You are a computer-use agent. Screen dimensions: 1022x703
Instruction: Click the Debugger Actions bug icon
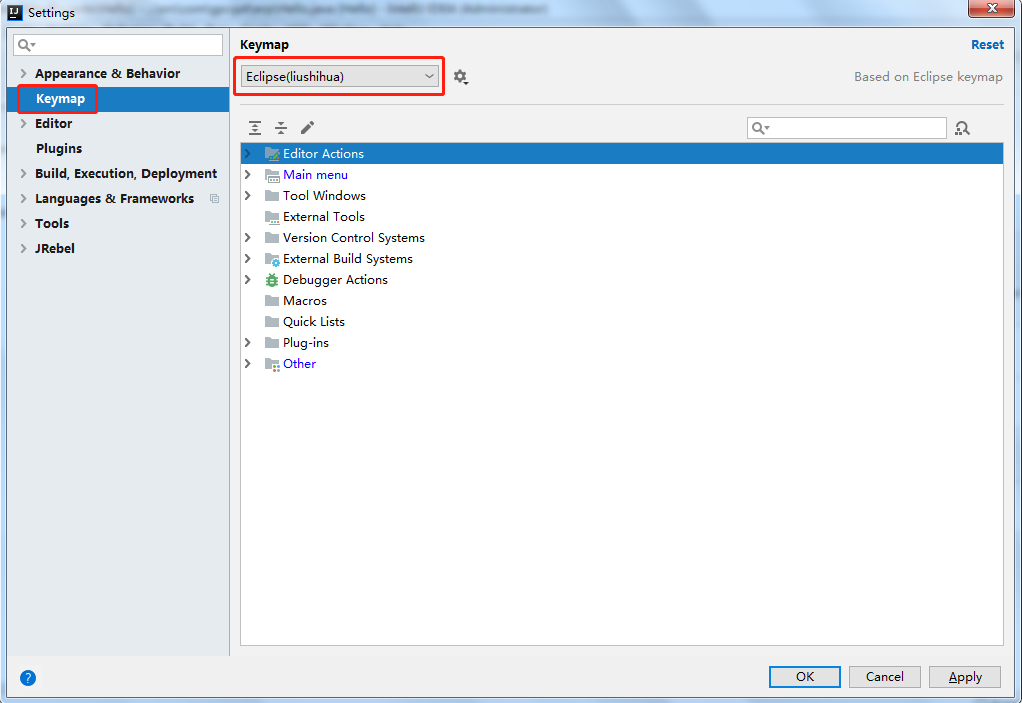[x=272, y=280]
